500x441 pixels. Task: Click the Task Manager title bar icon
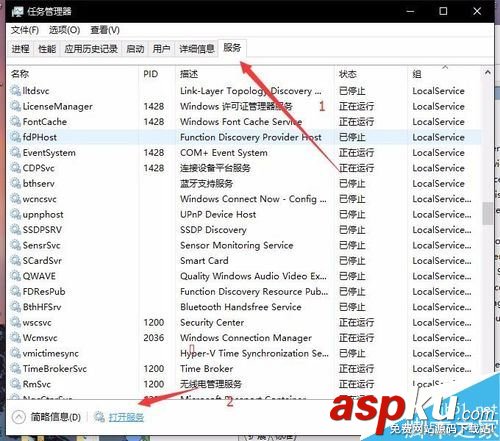point(17,11)
